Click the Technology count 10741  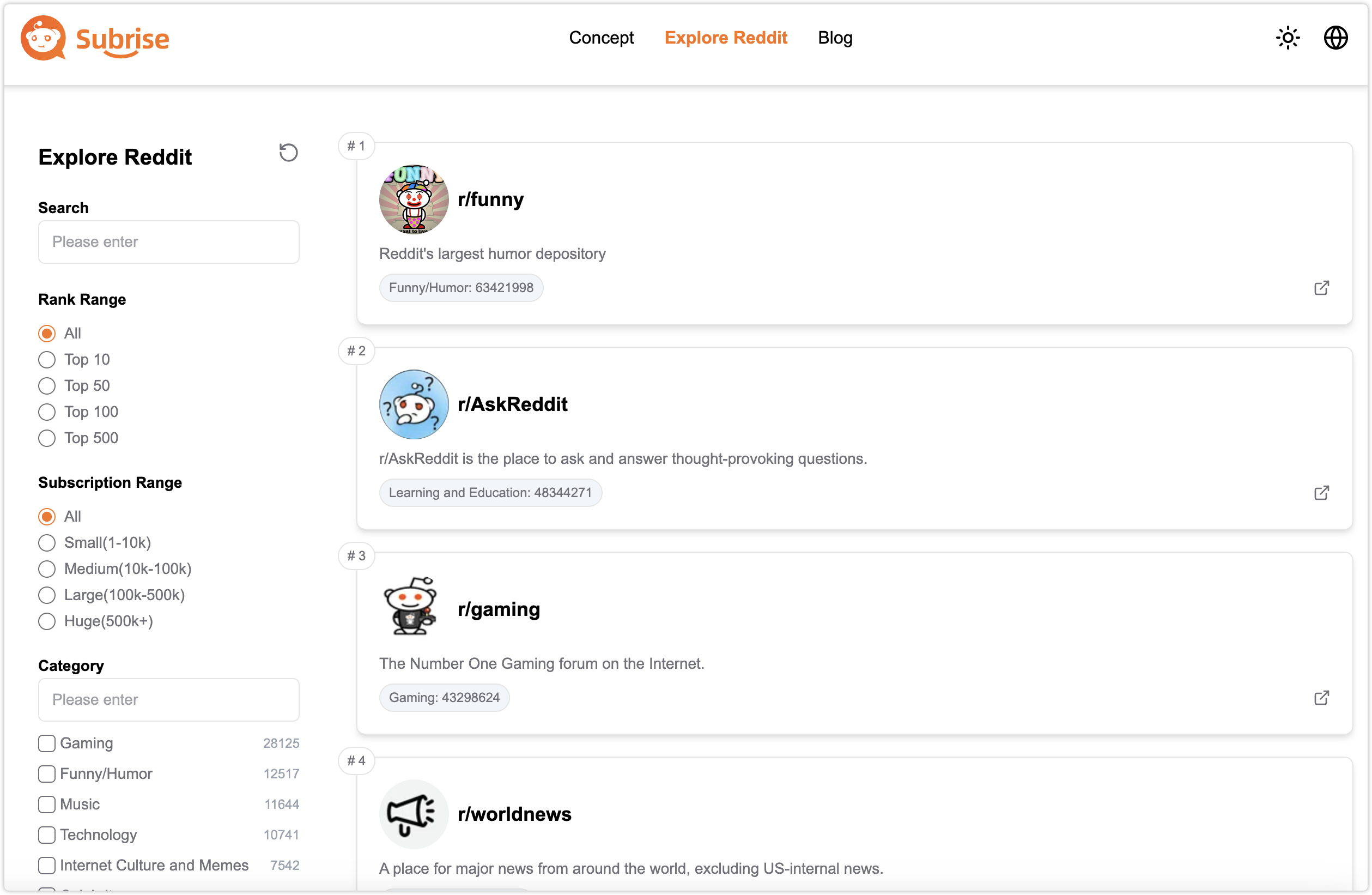click(281, 834)
